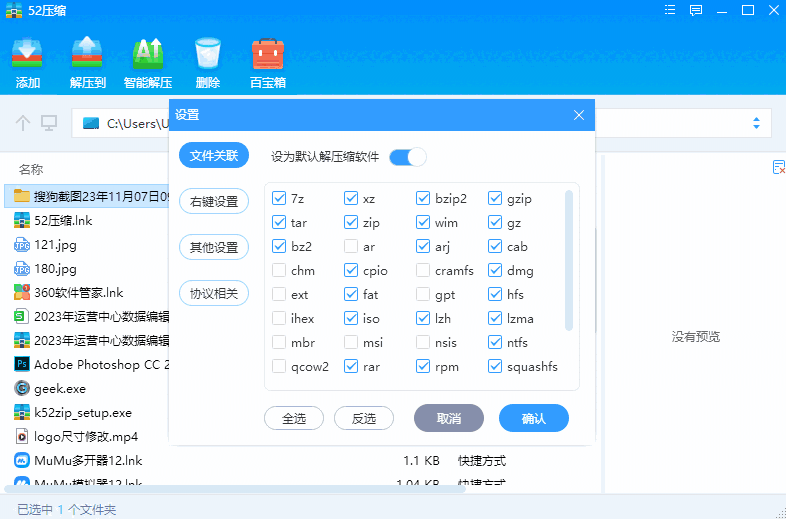
Task: Uncheck the squashfs checkbox
Action: tap(495, 367)
